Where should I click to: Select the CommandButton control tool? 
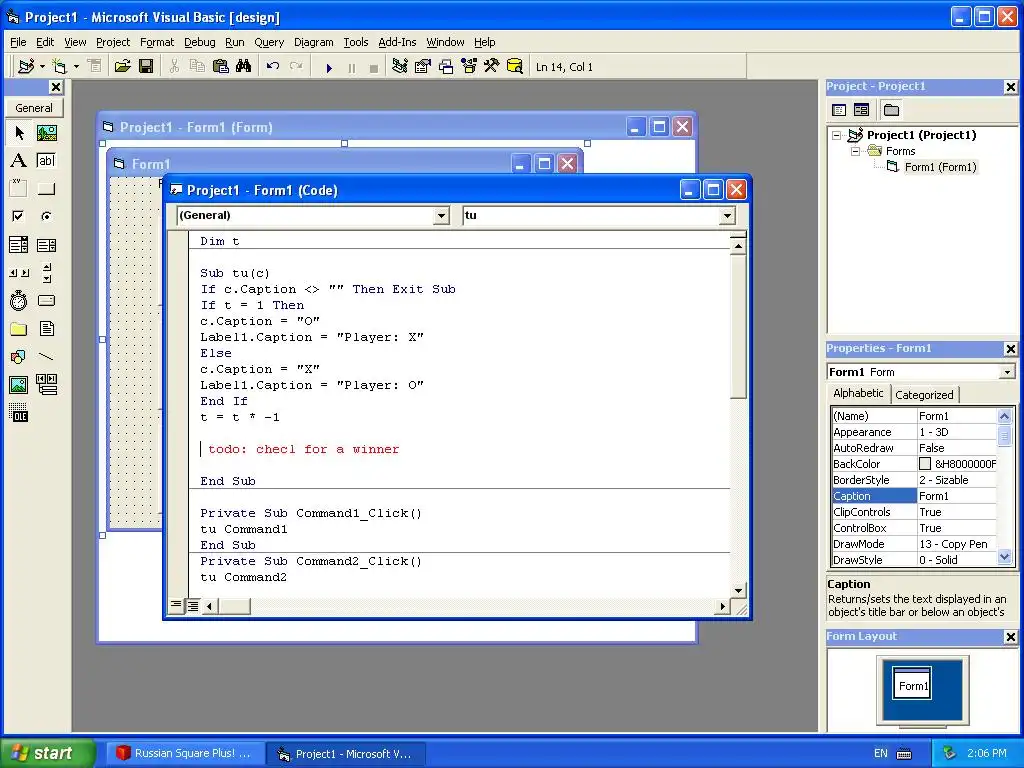46,189
